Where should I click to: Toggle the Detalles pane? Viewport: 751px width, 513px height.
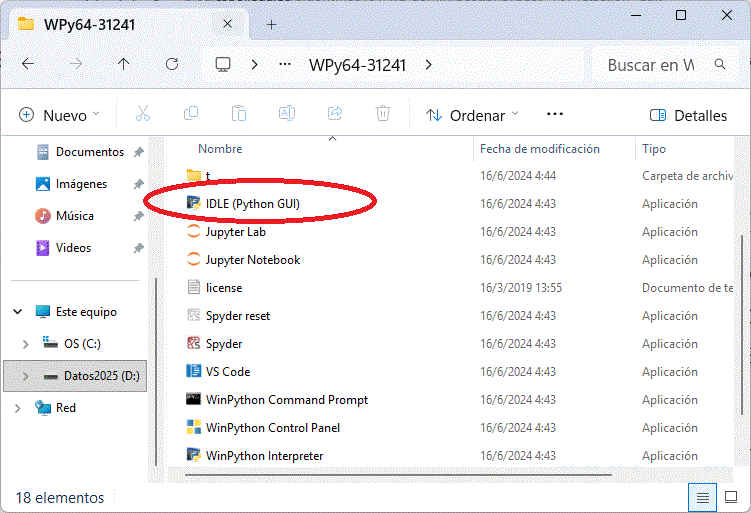[x=688, y=115]
